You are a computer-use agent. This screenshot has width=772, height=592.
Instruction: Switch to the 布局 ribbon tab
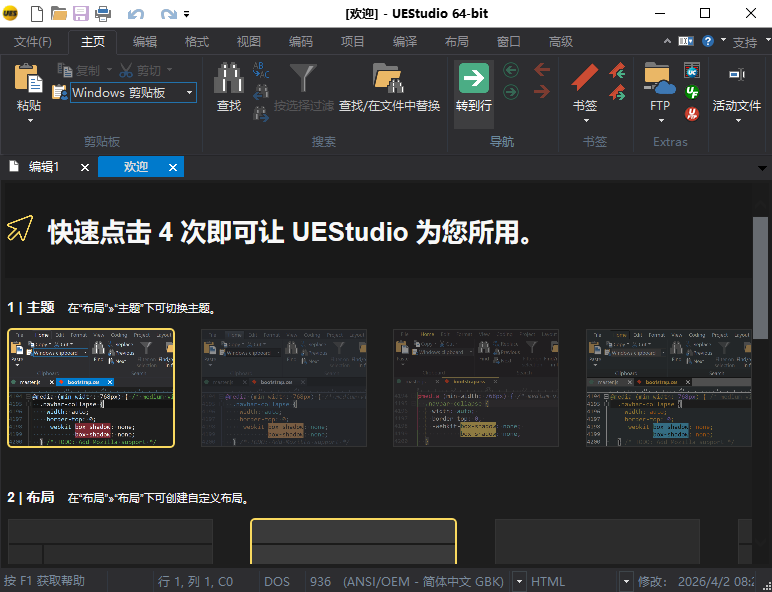pyautogui.click(x=457, y=42)
